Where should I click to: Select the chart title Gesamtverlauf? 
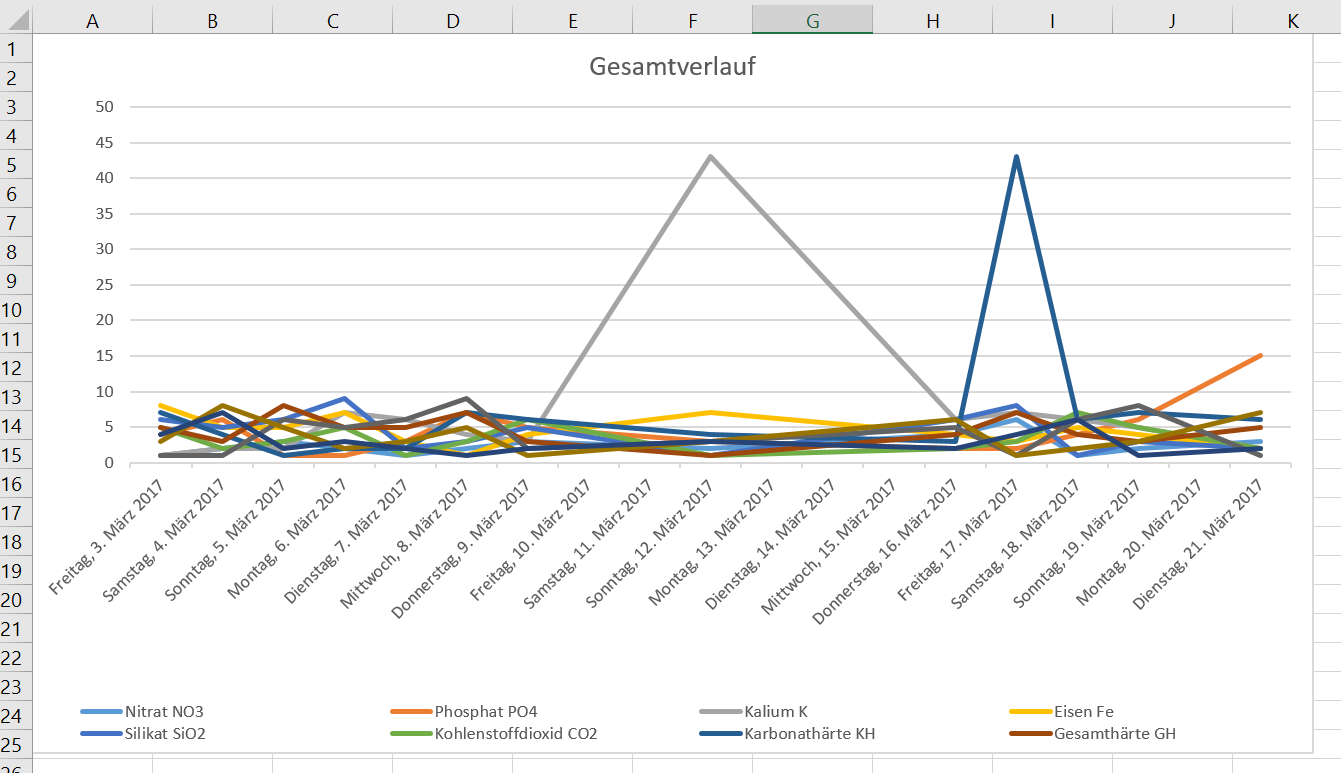coord(671,67)
